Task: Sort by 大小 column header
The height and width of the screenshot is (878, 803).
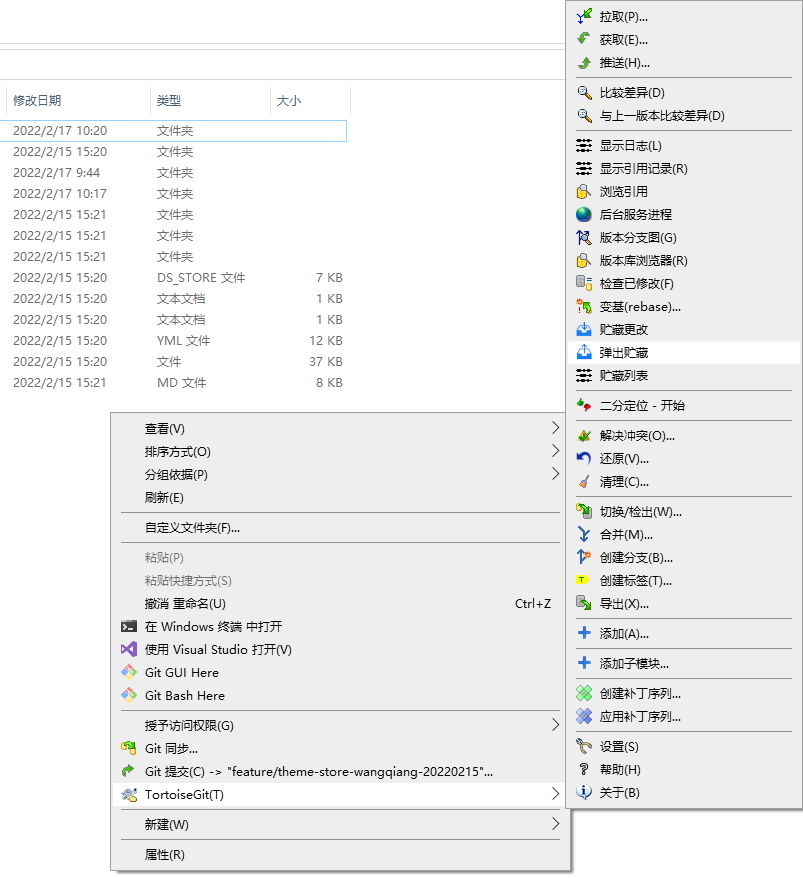Action: click(x=311, y=101)
